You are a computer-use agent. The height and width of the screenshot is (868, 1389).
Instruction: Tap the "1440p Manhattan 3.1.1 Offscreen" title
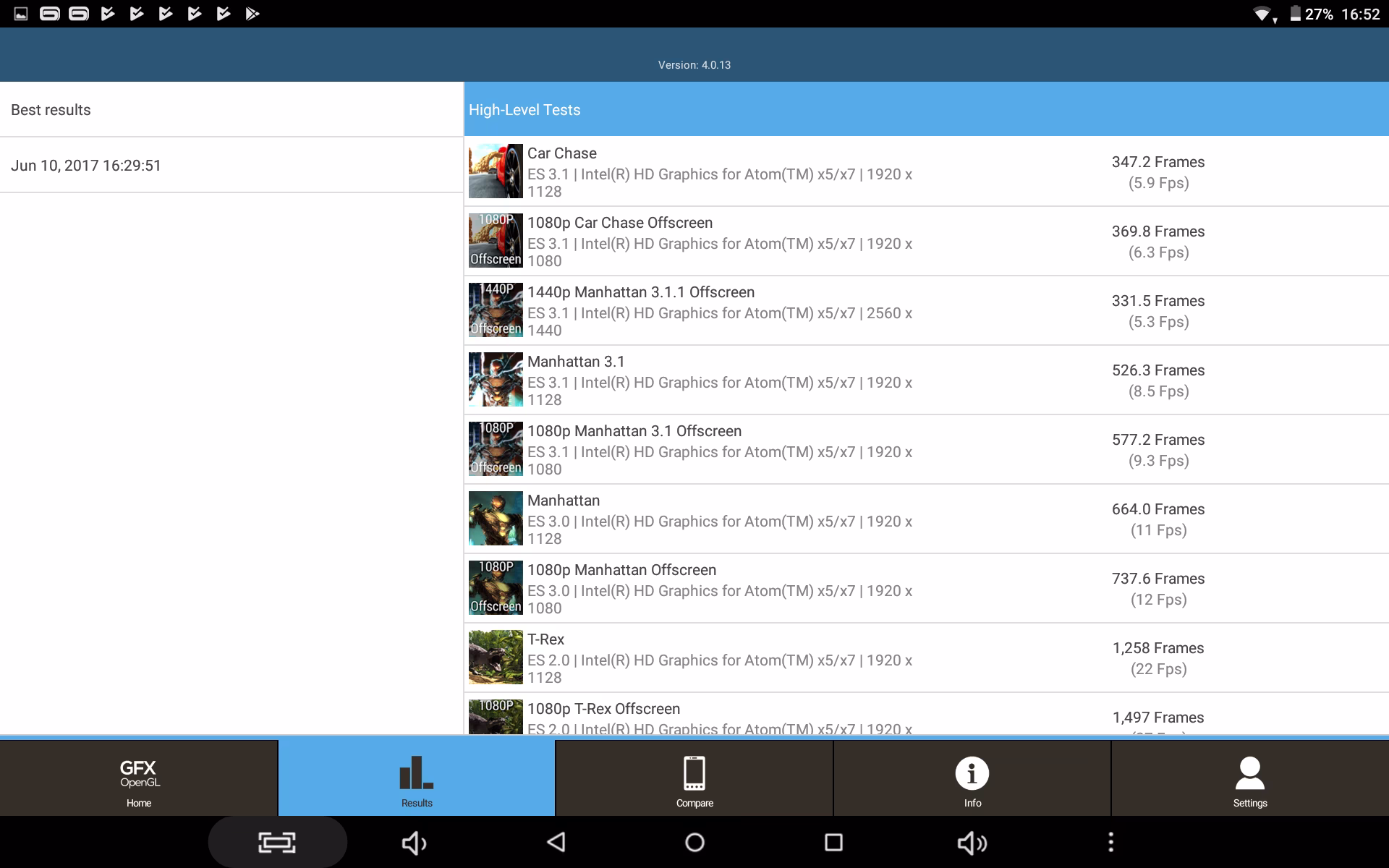coord(641,292)
